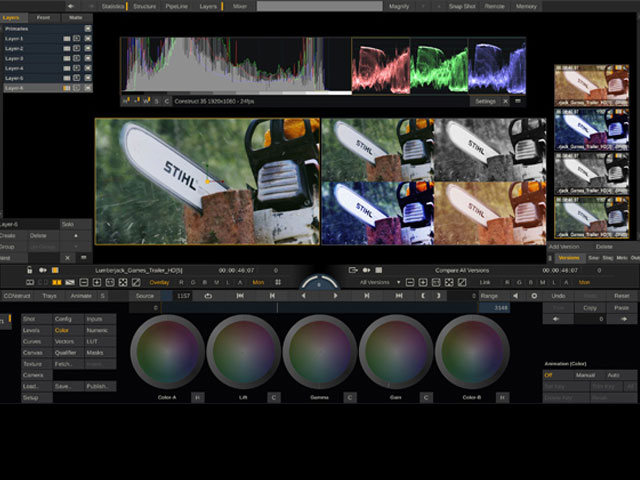Set animation mode to Manual
Viewport: 640px width, 480px height.
(x=585, y=375)
